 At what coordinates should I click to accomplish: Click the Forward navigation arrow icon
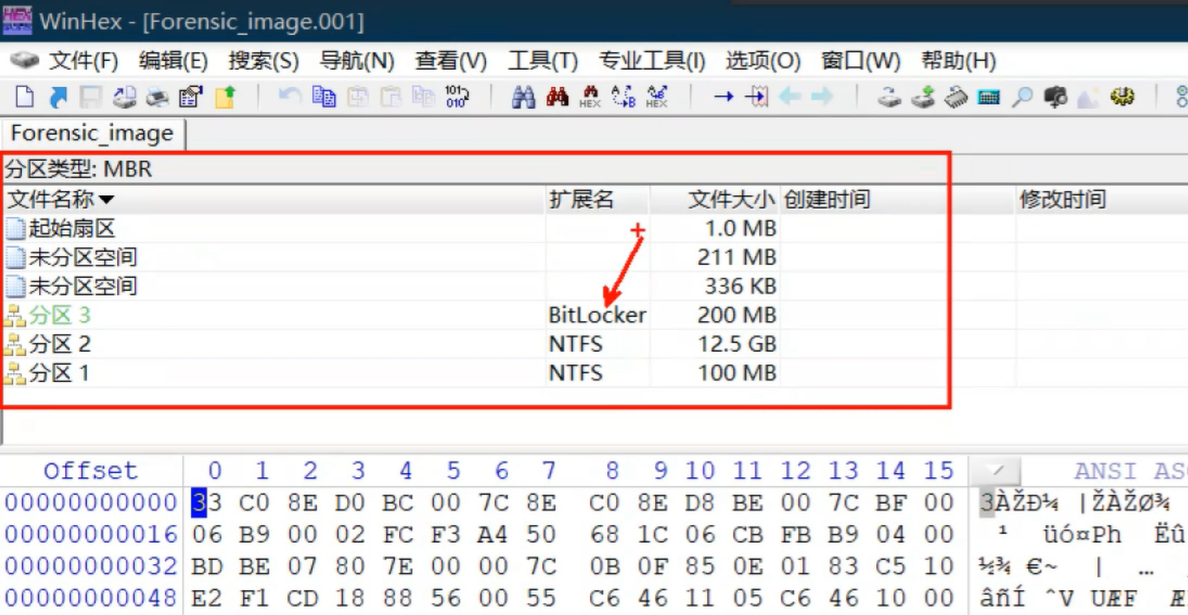(x=822, y=97)
